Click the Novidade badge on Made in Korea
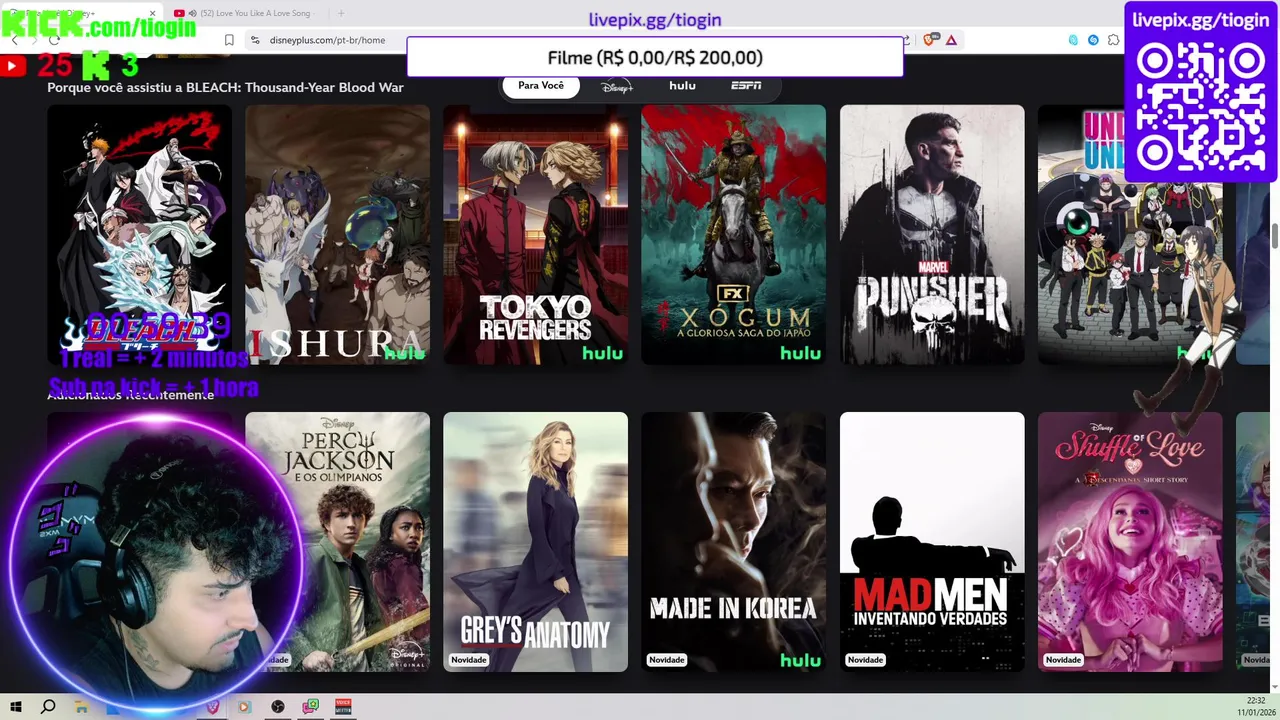 tap(667, 660)
